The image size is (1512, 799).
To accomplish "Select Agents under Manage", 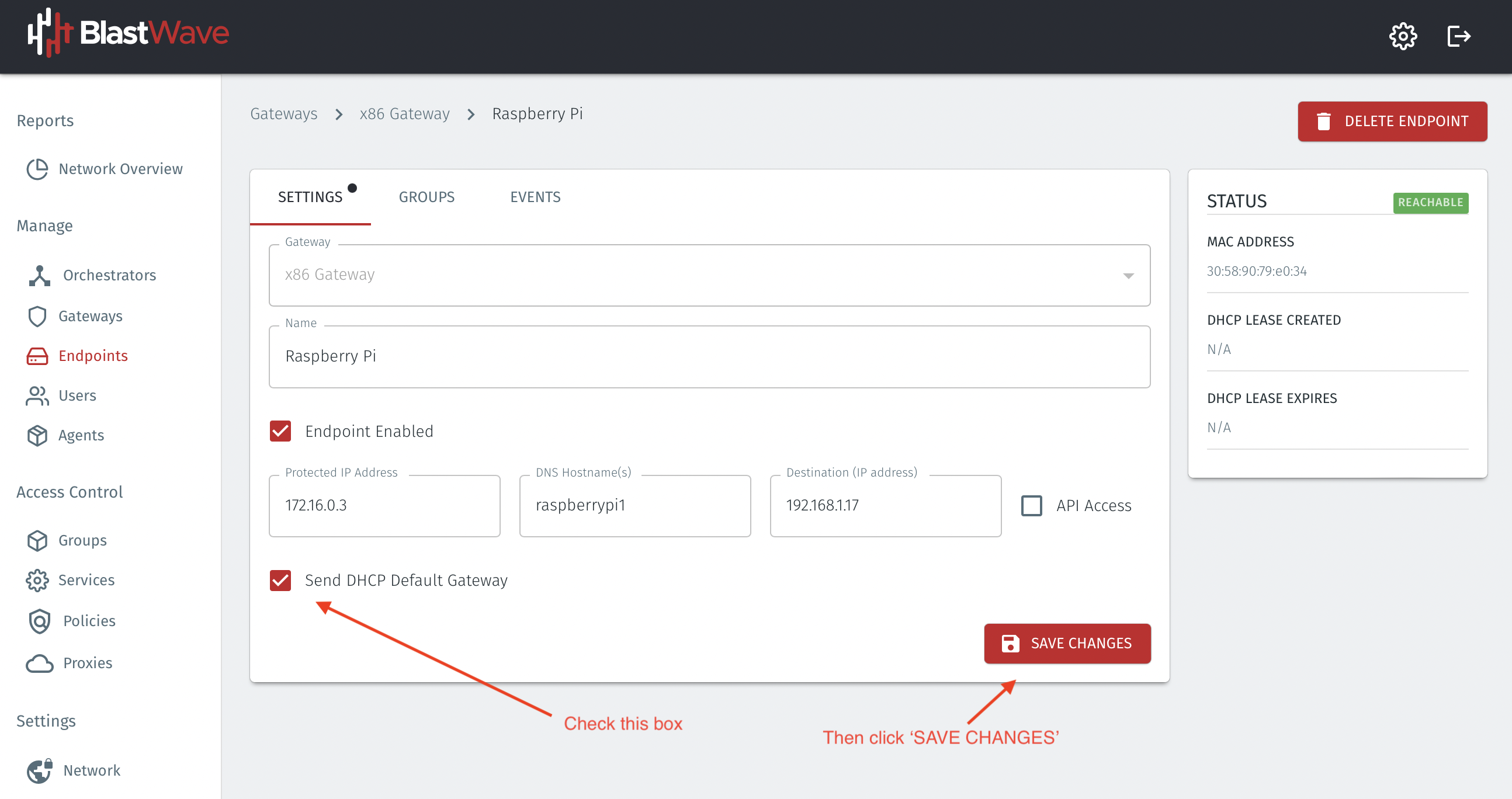I will coord(81,435).
